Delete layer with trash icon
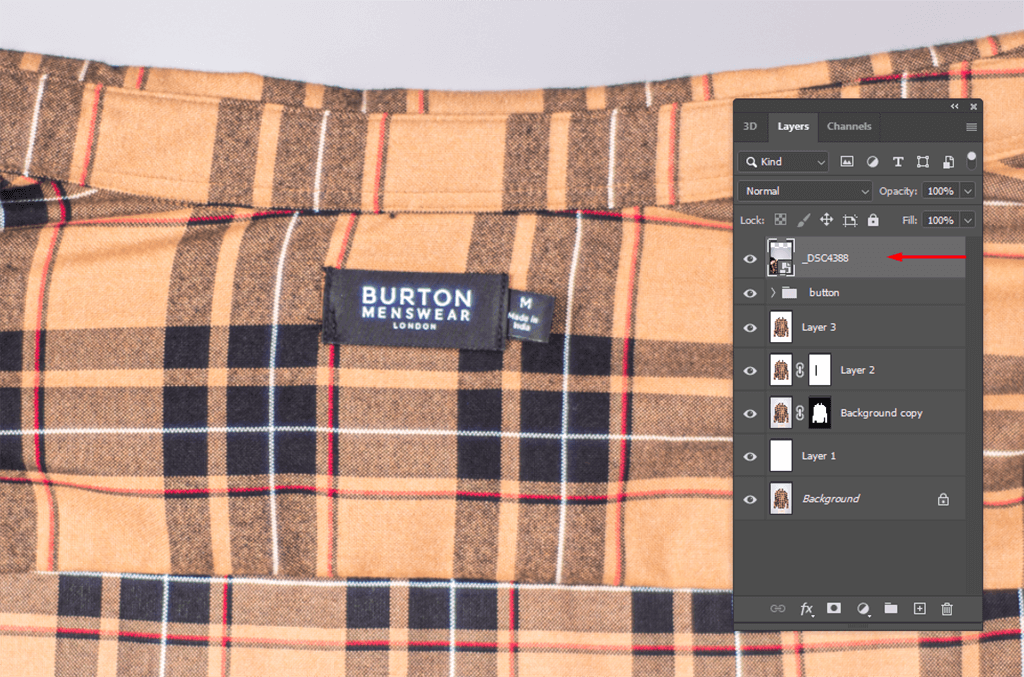Image resolution: width=1024 pixels, height=677 pixels. 947,608
